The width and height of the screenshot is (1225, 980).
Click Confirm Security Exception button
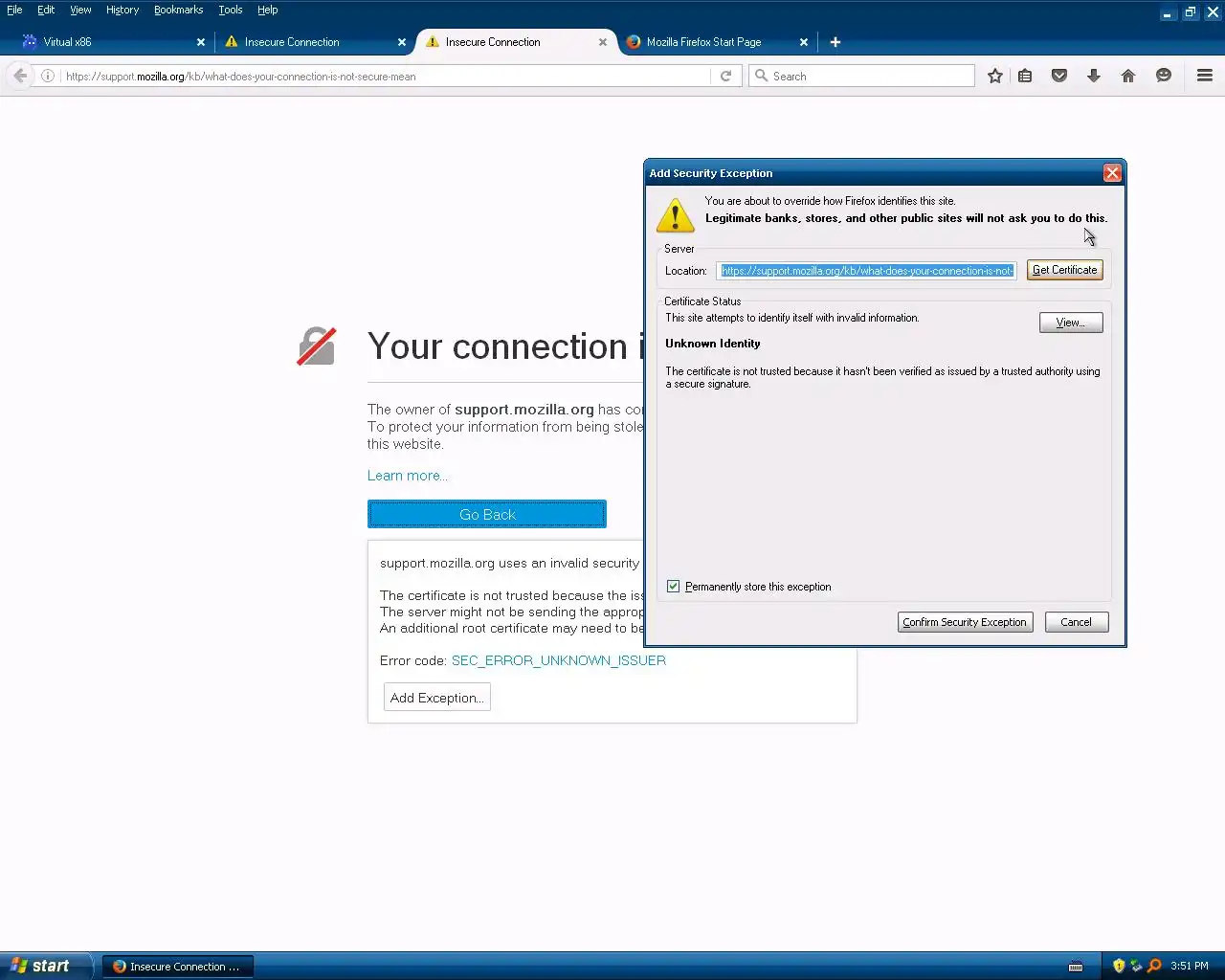pyautogui.click(x=965, y=622)
